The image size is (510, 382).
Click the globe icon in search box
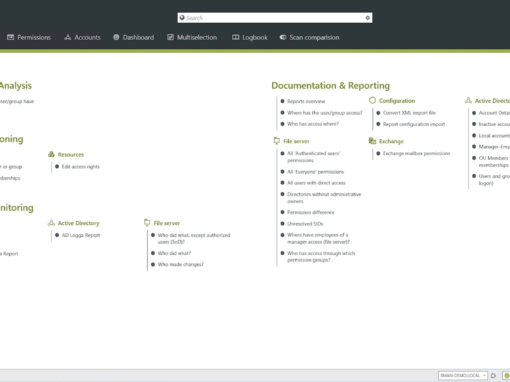pyautogui.click(x=182, y=18)
